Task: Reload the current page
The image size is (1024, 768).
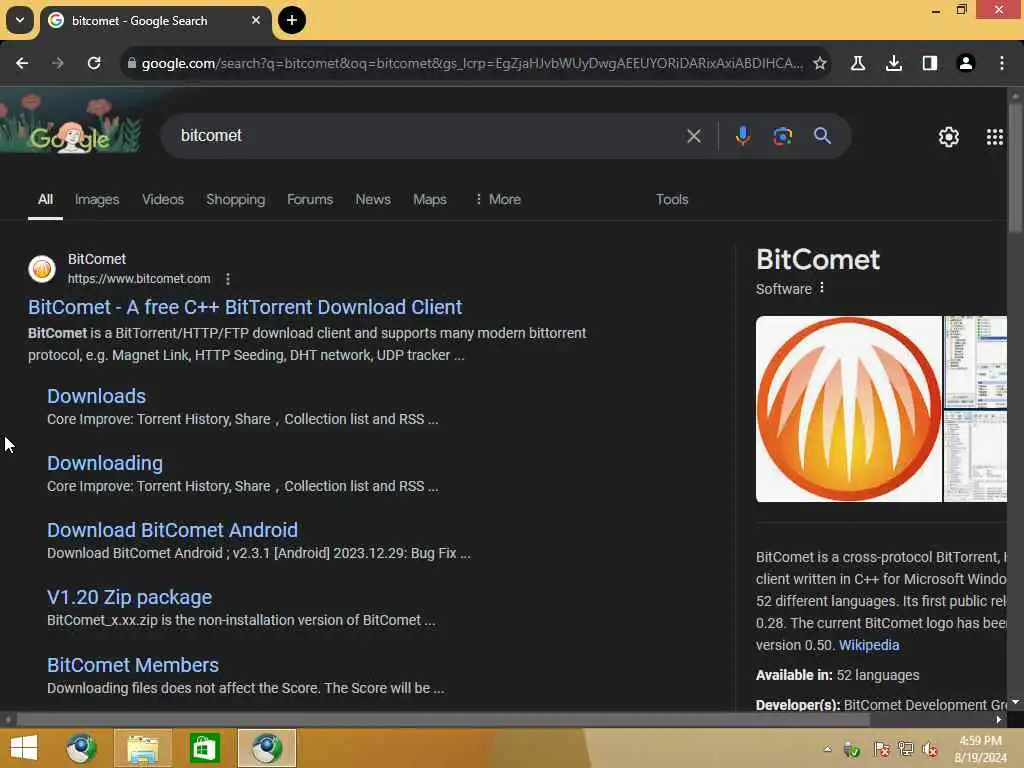Action: [94, 63]
